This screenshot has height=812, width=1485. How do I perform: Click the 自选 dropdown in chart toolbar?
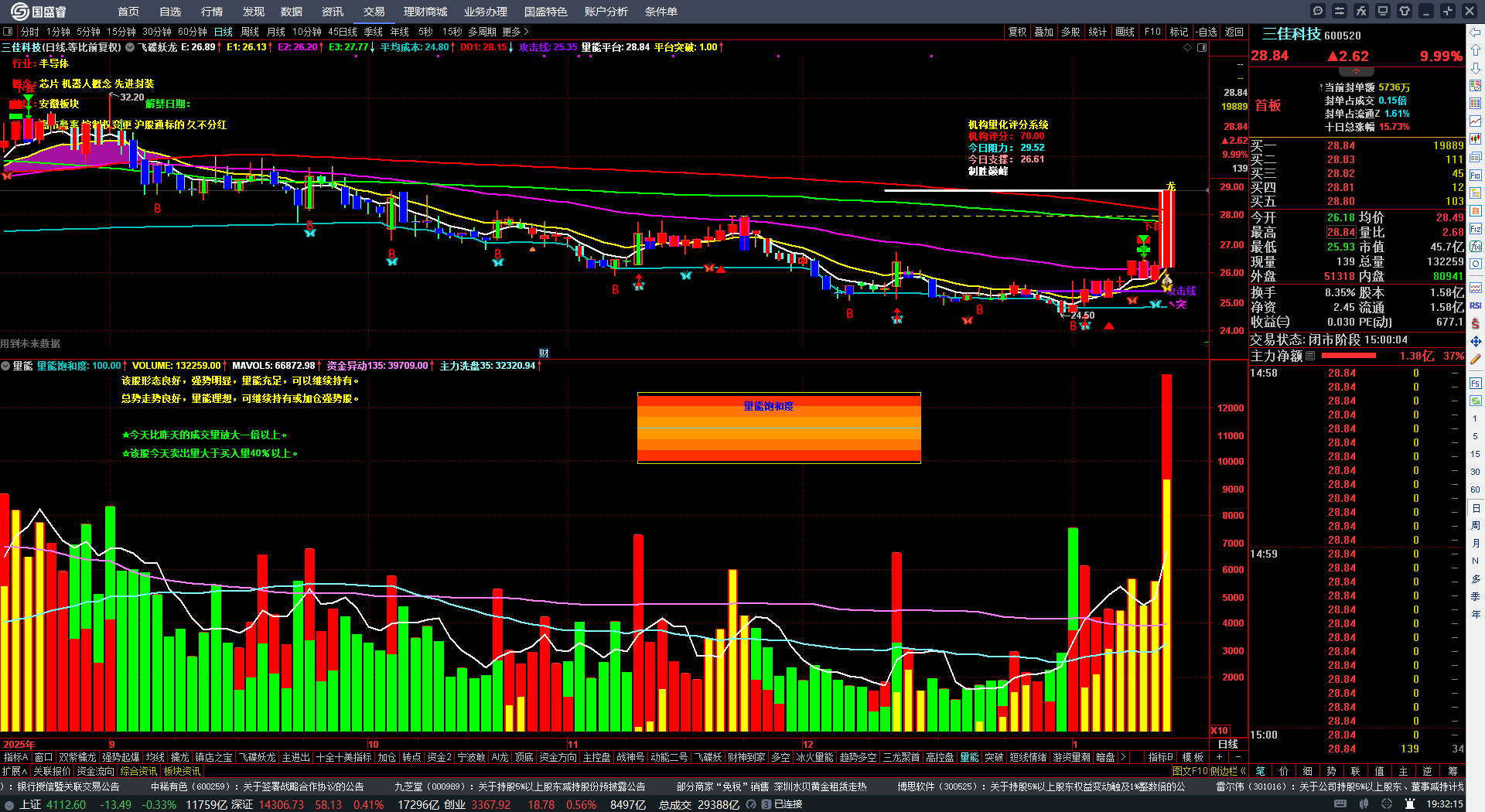(1206, 32)
